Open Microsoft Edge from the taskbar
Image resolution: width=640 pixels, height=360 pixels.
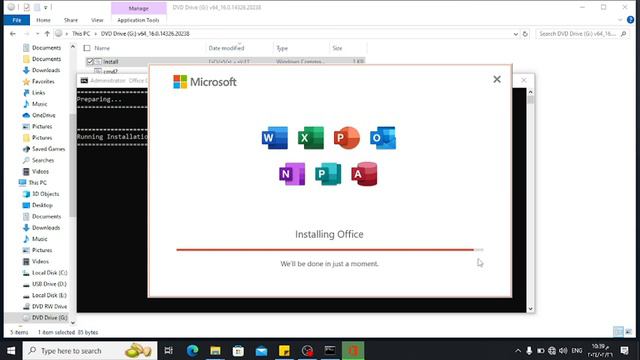(x=192, y=351)
